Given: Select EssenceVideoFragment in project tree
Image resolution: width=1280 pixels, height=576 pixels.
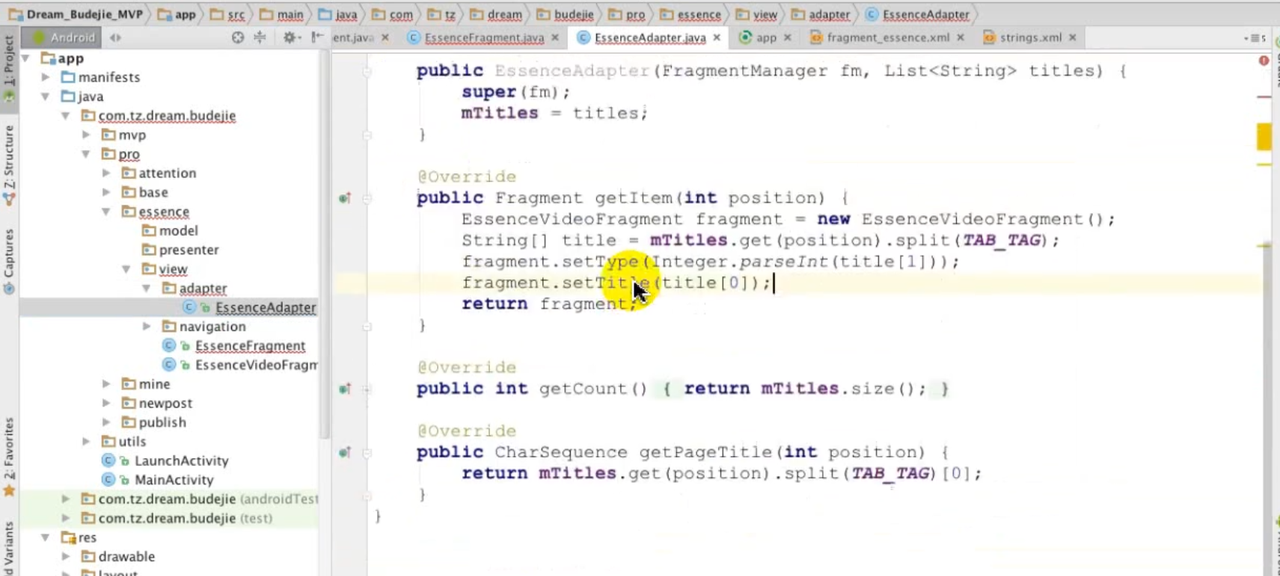Looking at the screenshot, I should (x=256, y=365).
